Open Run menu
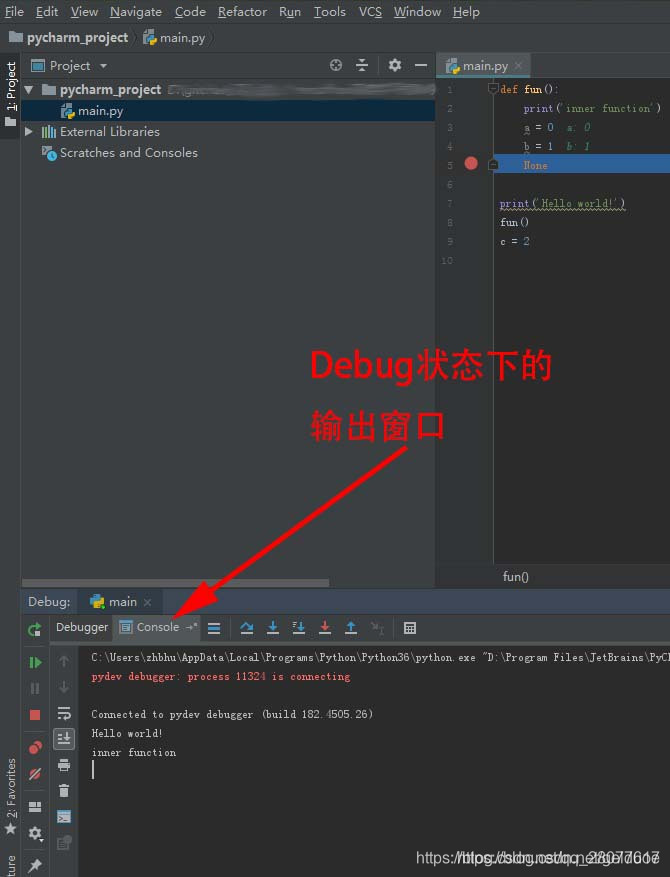Viewport: 670px width, 877px height. 290,12
